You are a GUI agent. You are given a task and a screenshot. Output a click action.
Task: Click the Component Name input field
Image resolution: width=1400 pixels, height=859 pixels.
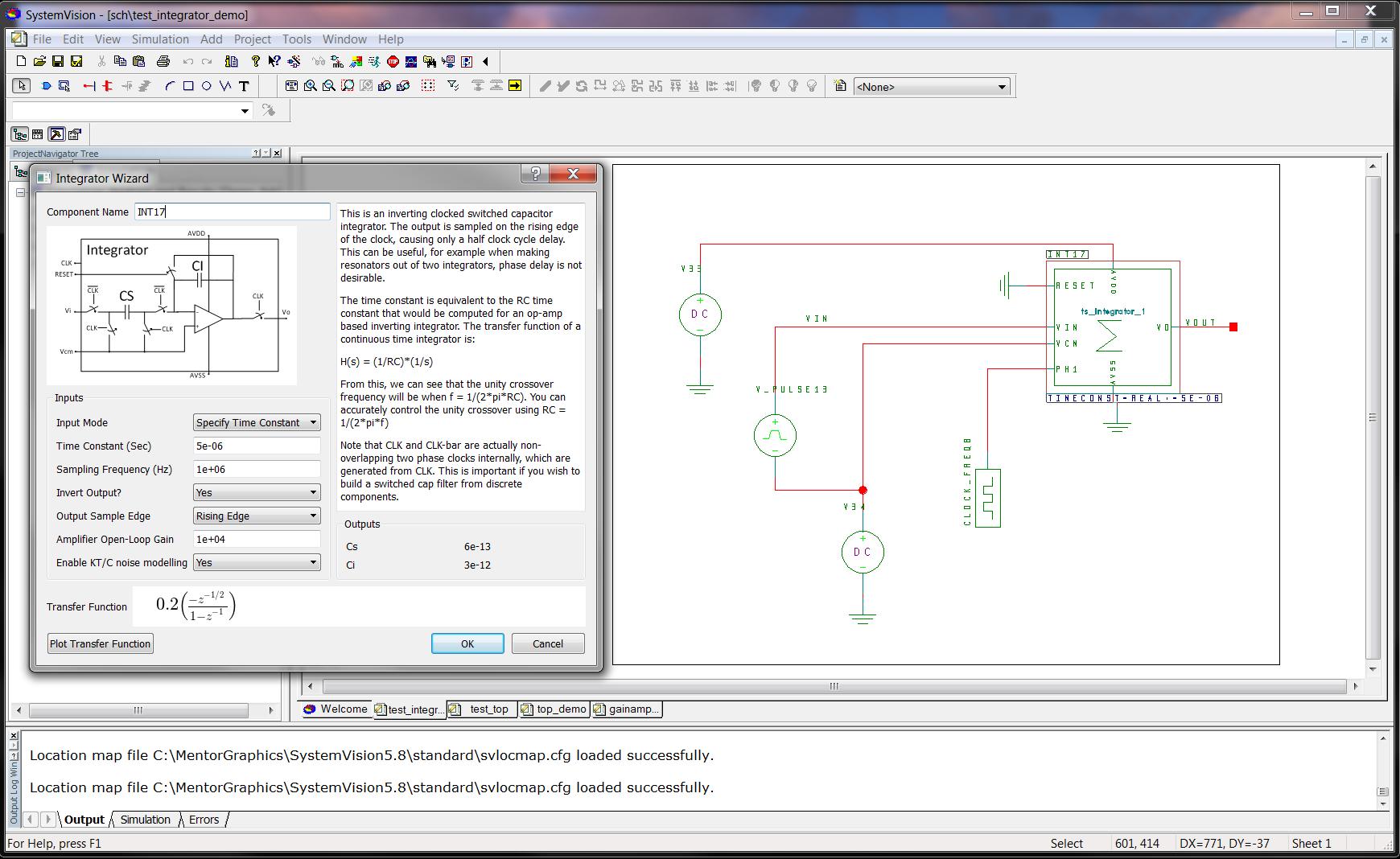point(232,212)
